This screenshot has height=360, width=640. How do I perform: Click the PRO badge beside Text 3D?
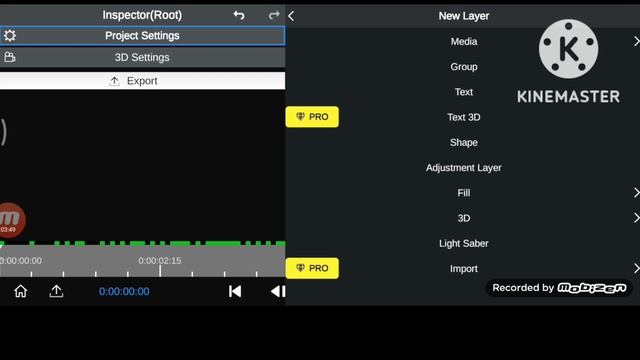click(x=312, y=117)
